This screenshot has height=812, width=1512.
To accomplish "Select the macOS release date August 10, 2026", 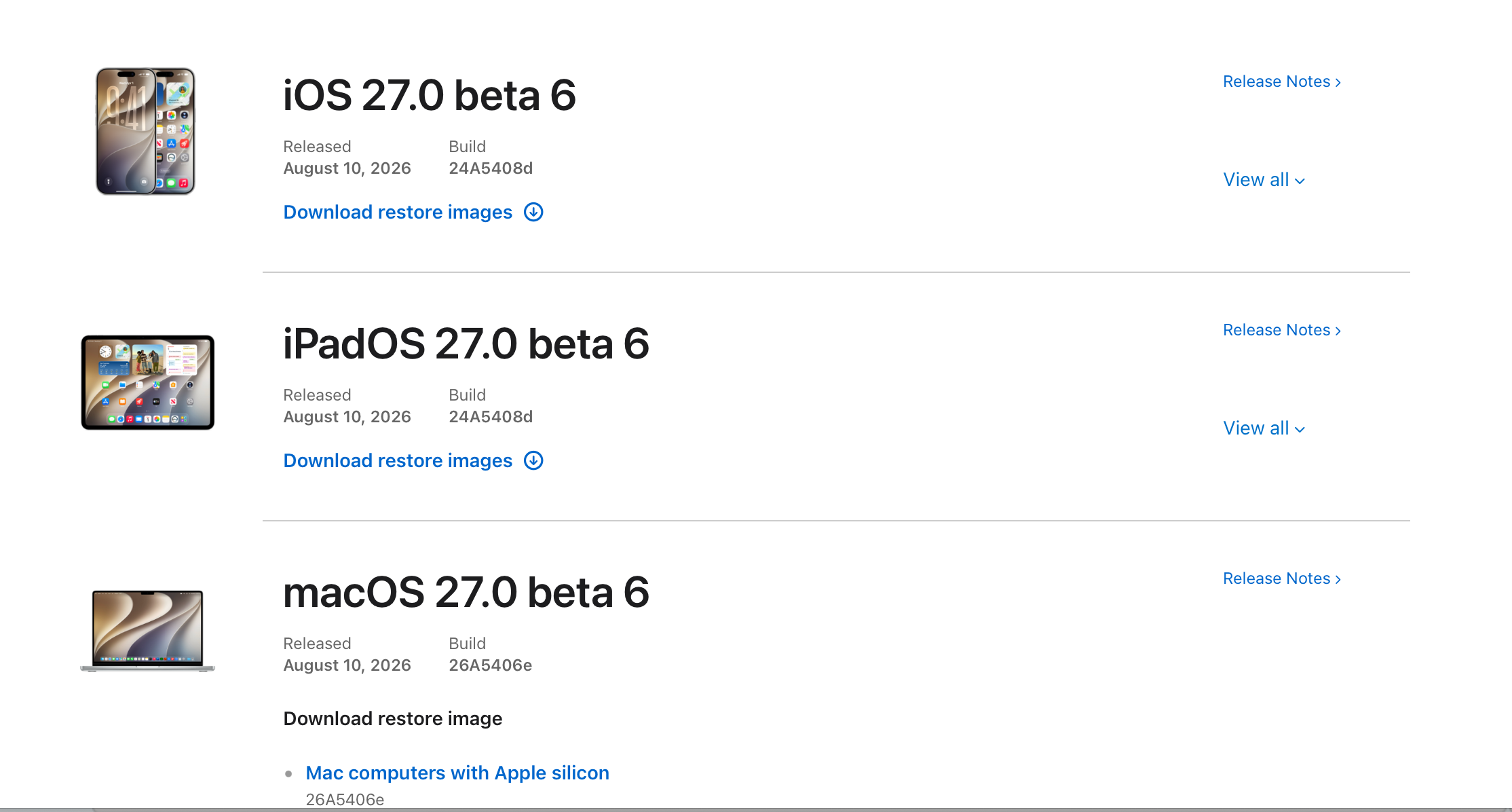I will 347,665.
